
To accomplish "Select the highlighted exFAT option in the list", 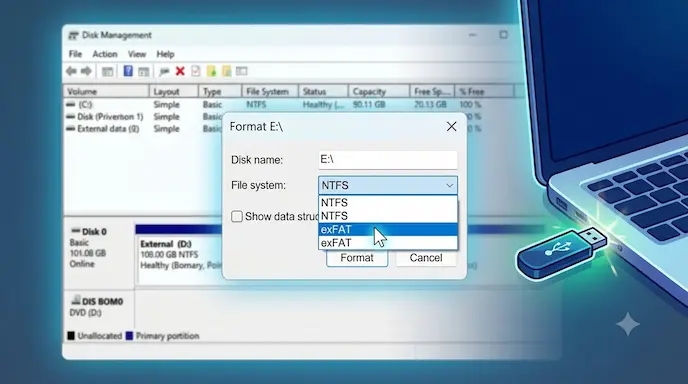I will pyautogui.click(x=388, y=230).
